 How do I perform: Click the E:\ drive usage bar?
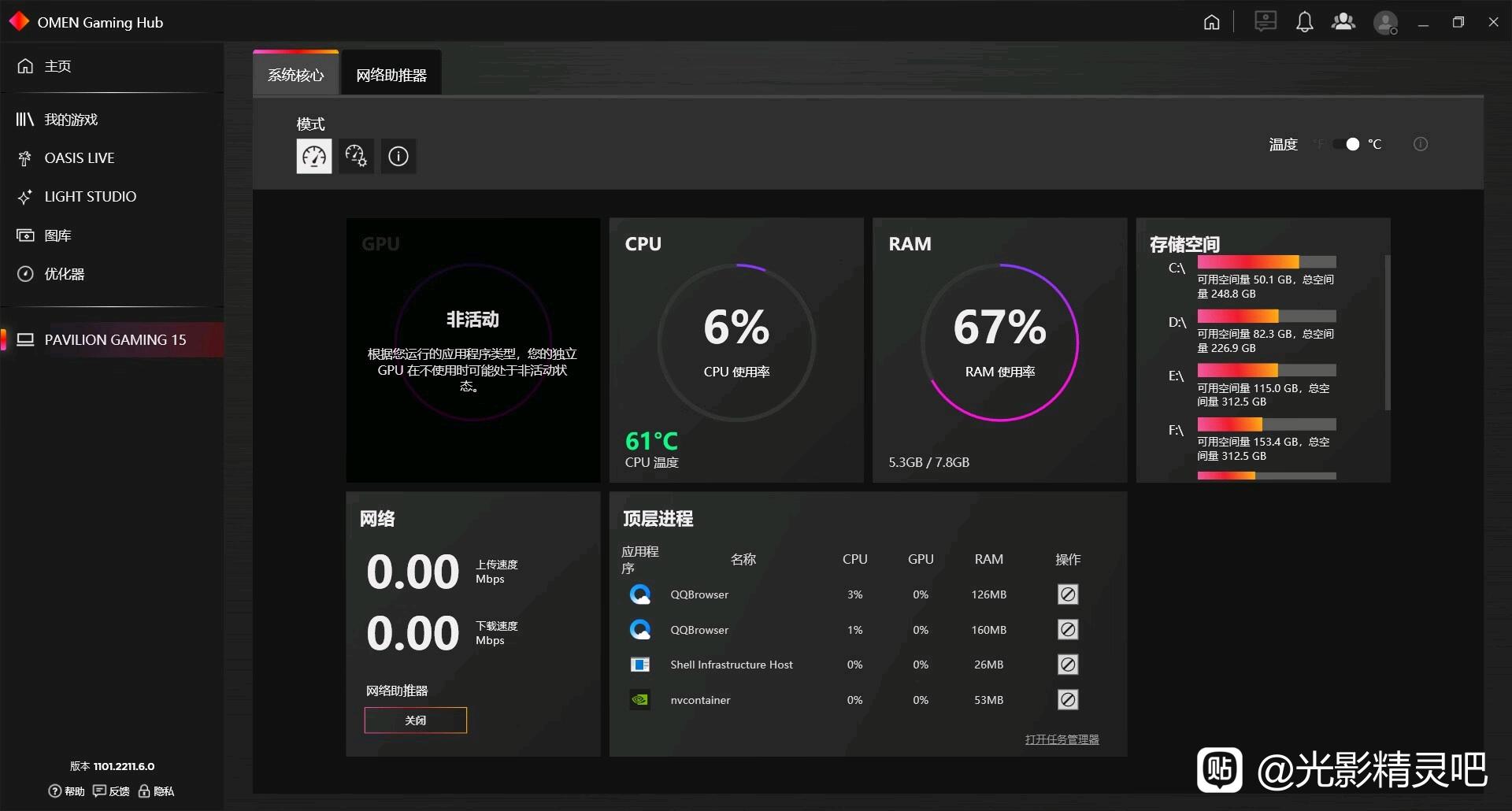[1266, 370]
